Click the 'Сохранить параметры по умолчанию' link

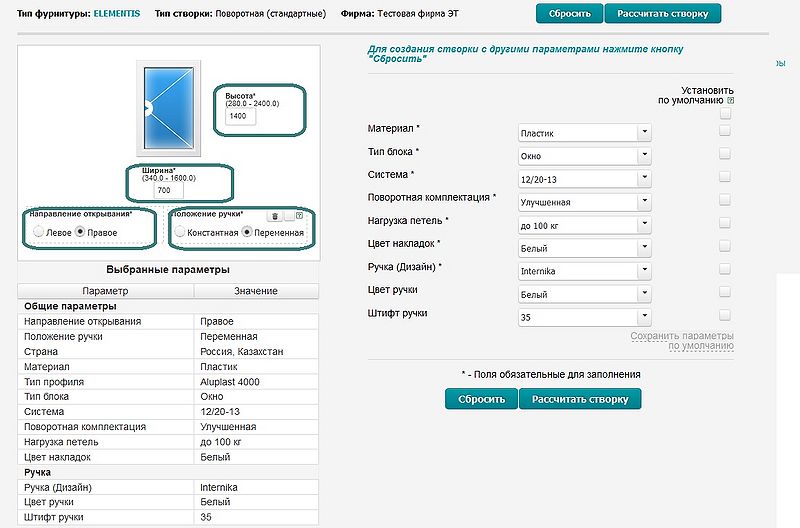point(682,341)
